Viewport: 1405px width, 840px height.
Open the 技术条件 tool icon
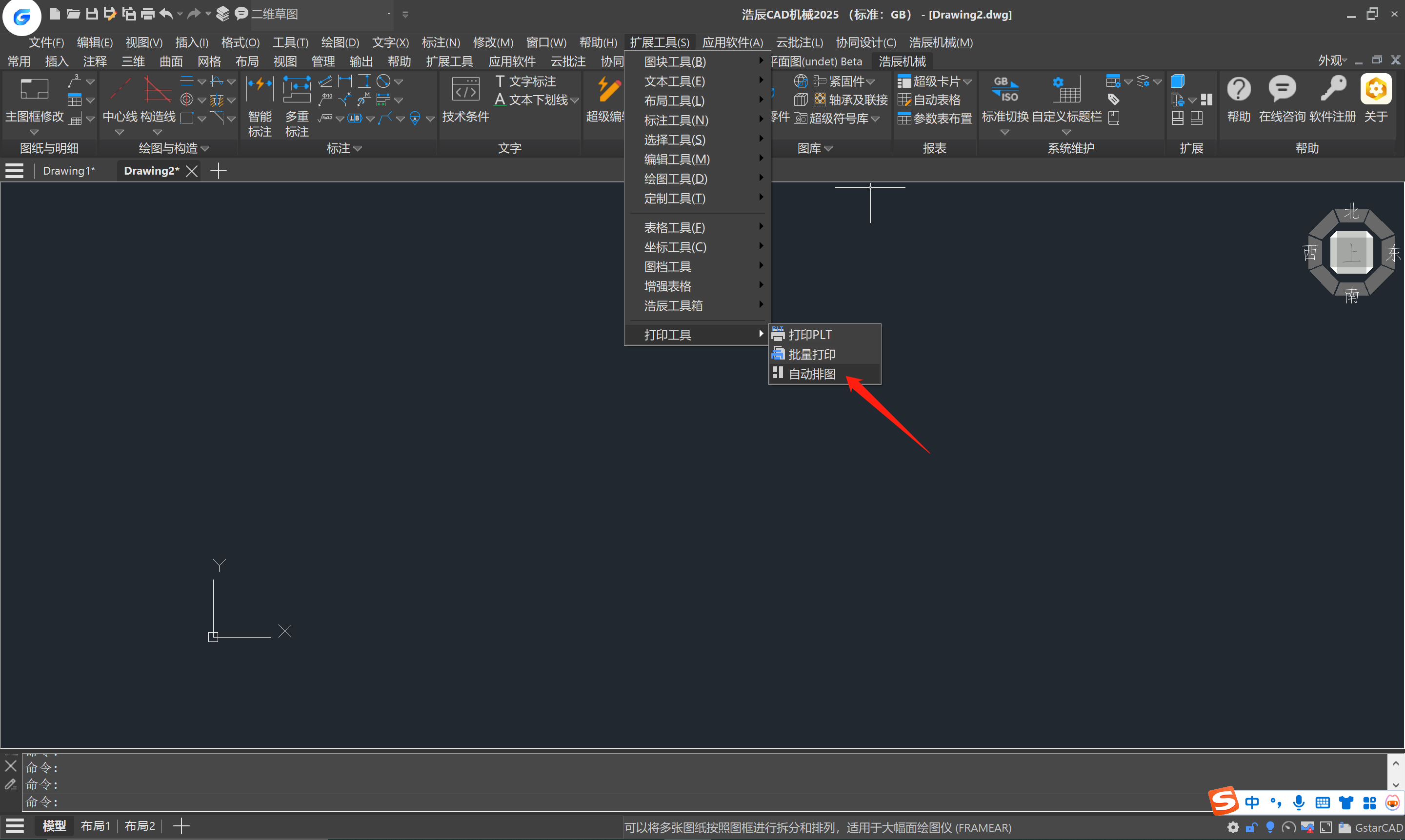click(x=465, y=90)
